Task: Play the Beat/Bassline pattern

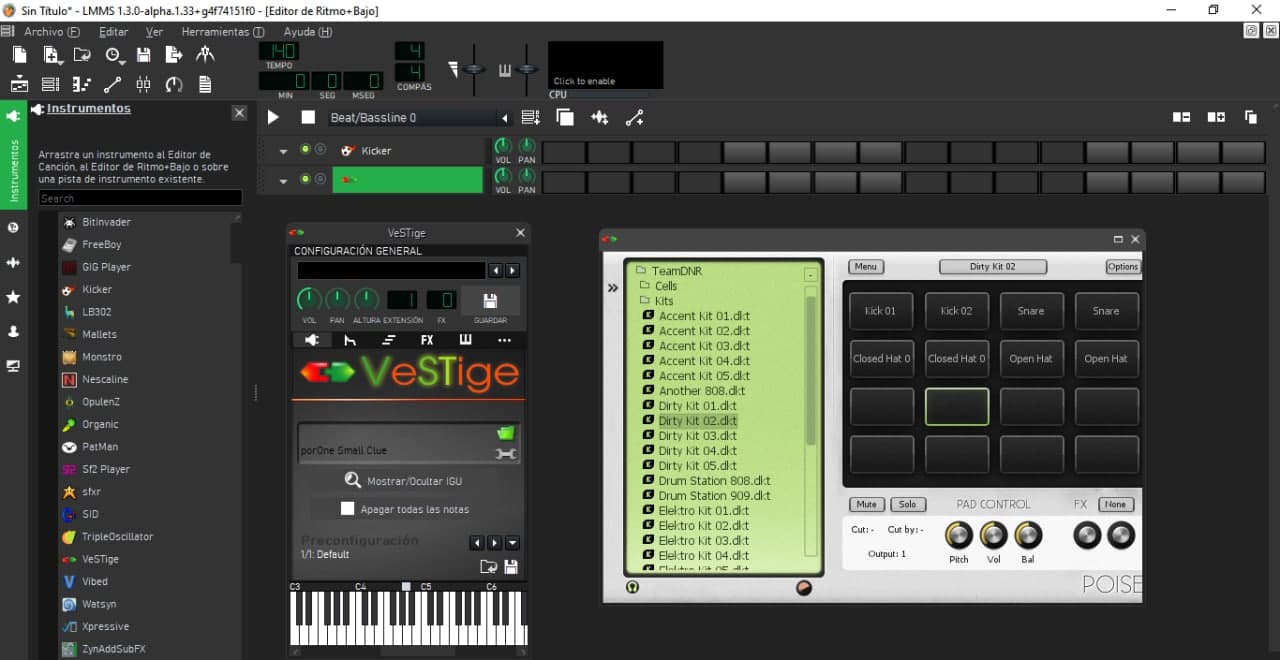Action: click(273, 117)
